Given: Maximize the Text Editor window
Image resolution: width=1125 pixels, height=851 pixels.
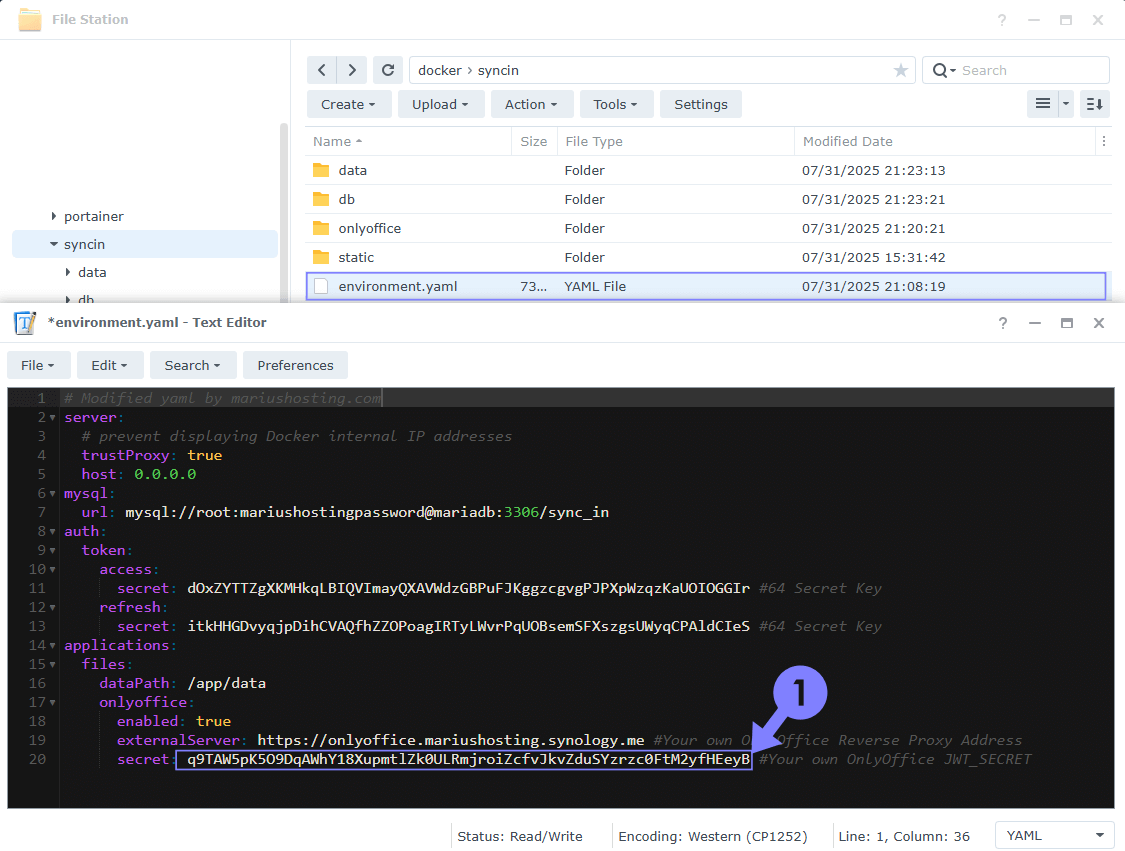Looking at the screenshot, I should (1067, 323).
